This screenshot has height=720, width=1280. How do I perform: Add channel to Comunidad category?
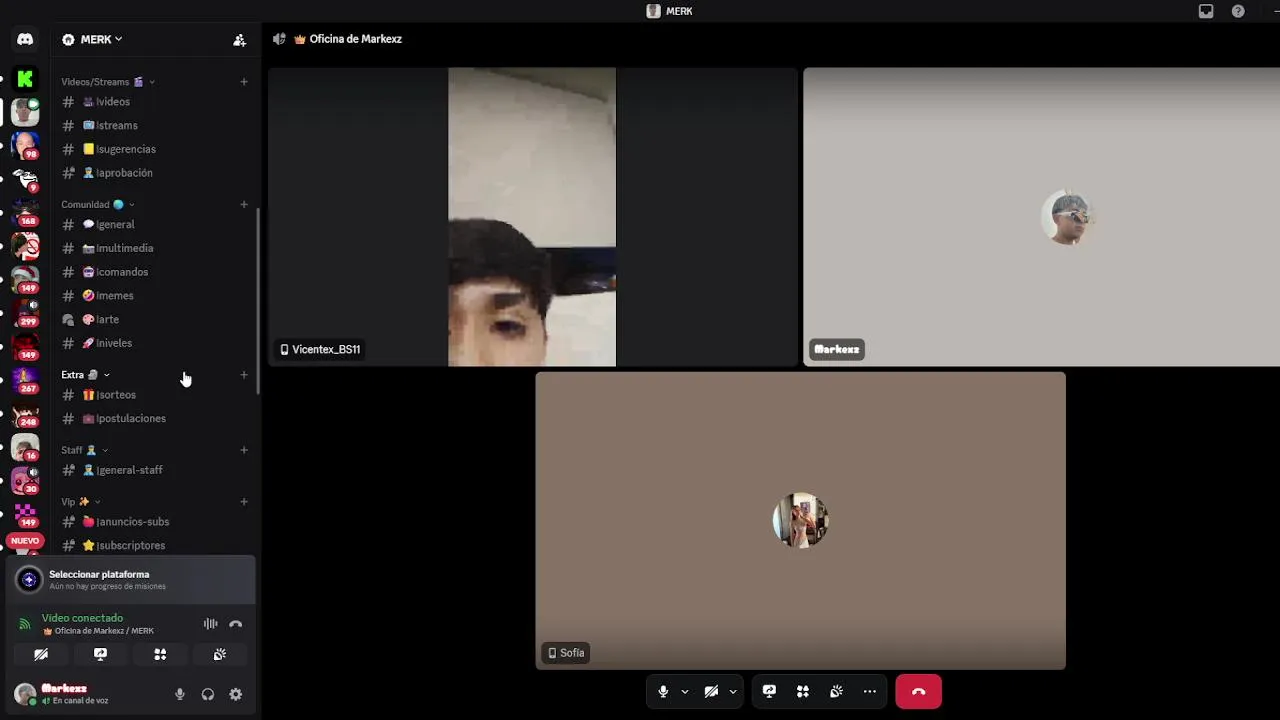(x=244, y=204)
